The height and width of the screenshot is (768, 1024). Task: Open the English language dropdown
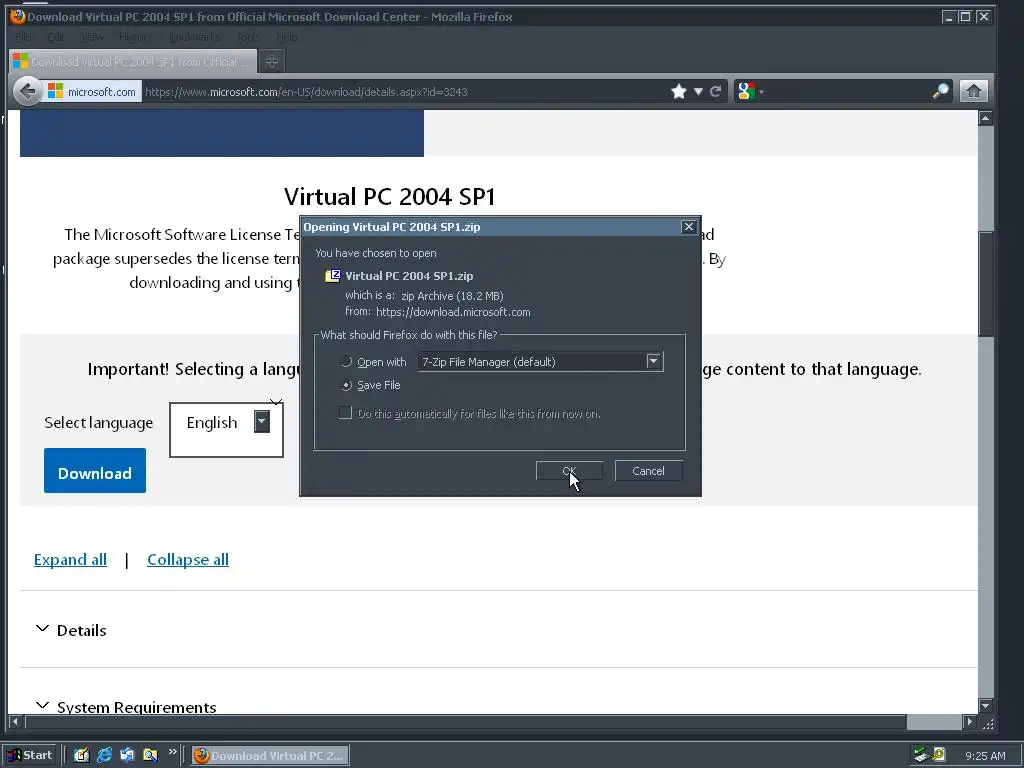pyautogui.click(x=226, y=430)
